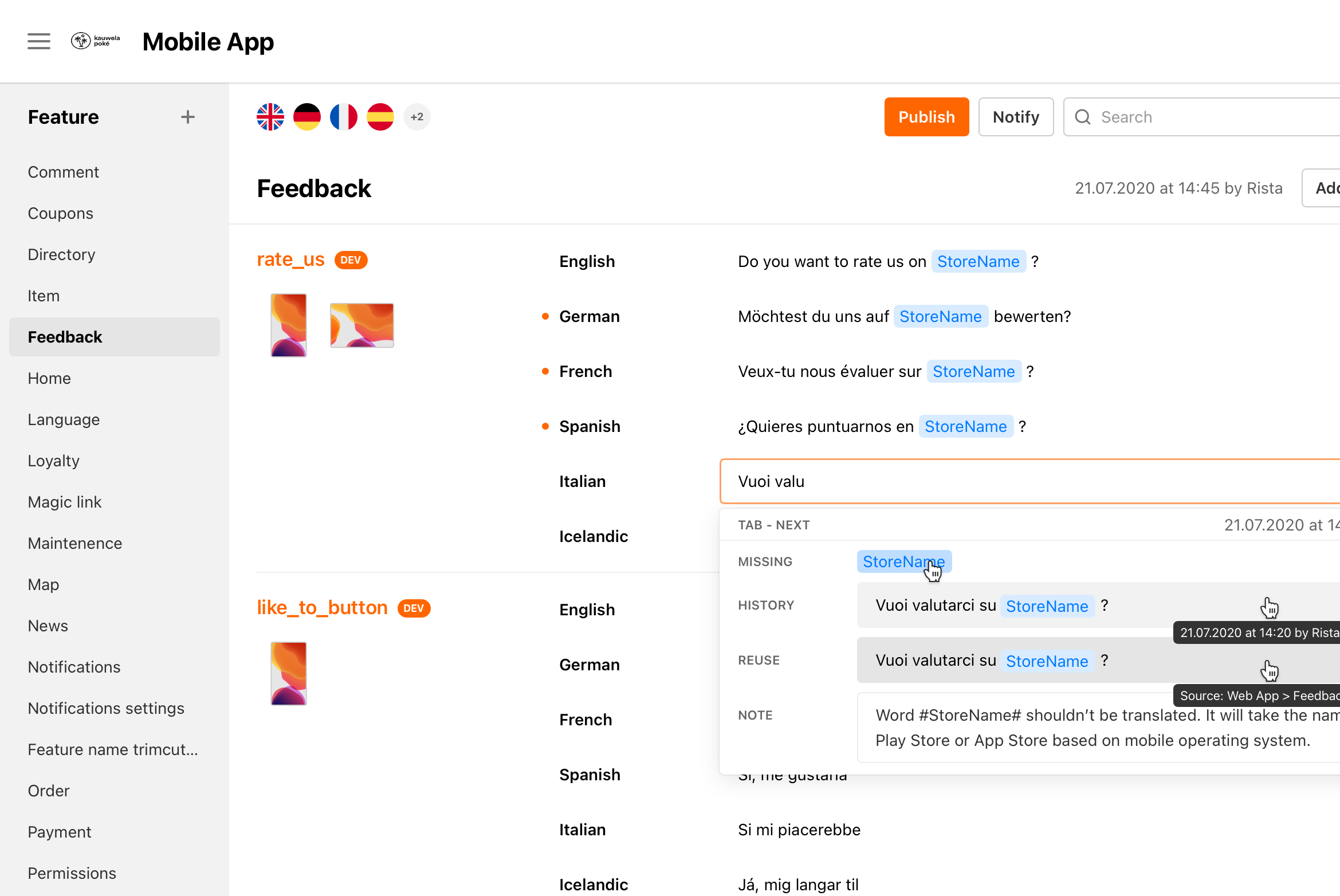This screenshot has width=1340, height=896.
Task: Open the Home feature
Action: pos(49,378)
